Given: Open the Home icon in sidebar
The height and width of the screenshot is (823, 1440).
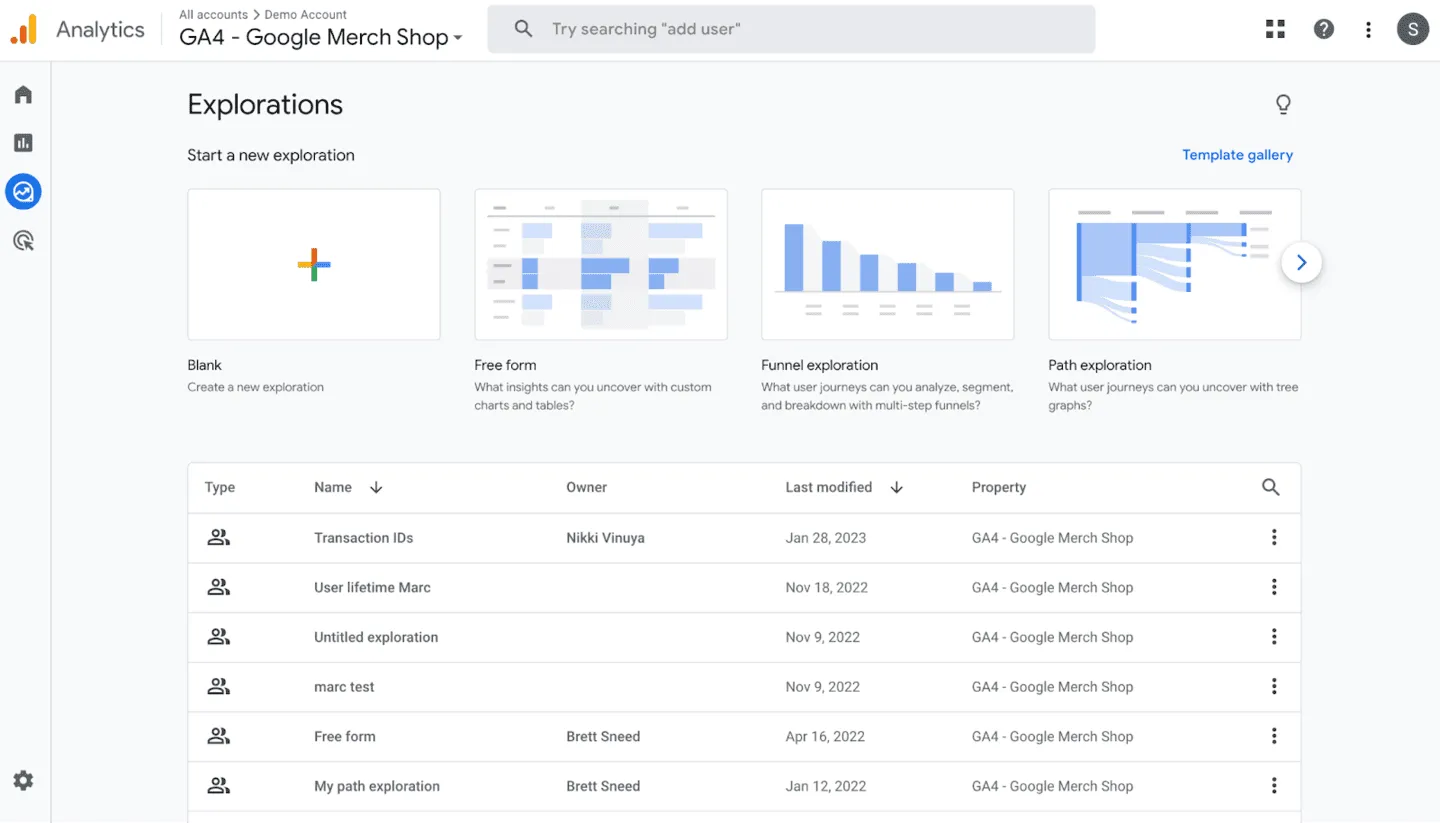Looking at the screenshot, I should 23,95.
